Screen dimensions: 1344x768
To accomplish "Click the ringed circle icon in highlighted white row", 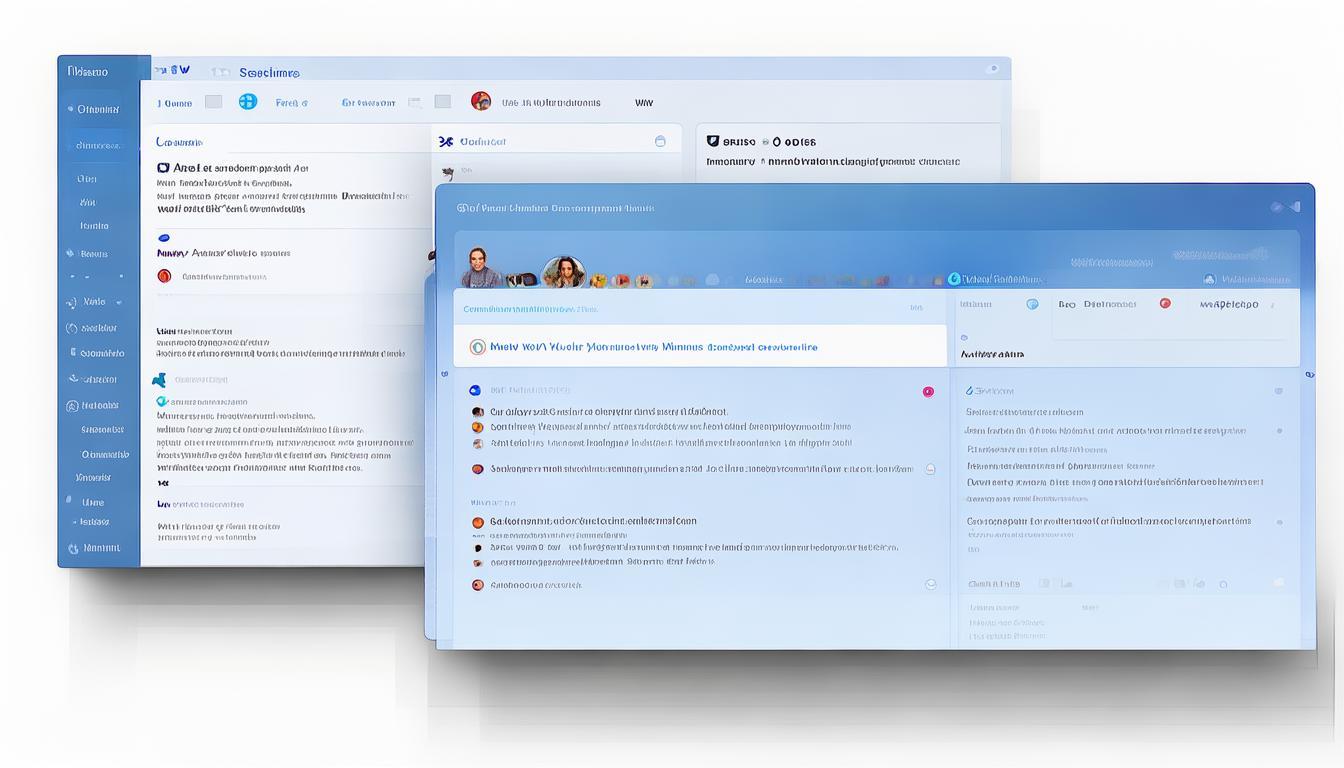I will coord(478,347).
